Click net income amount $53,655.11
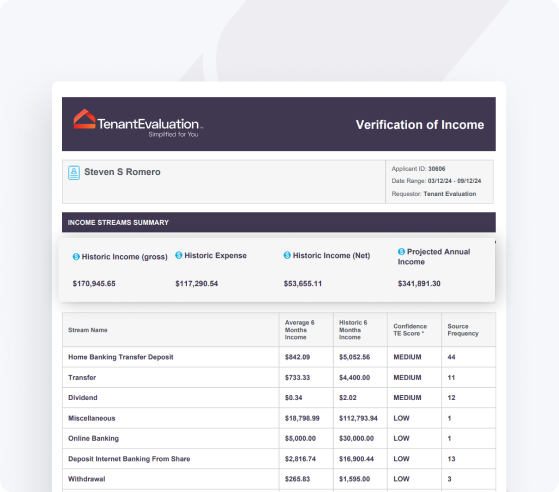559x492 pixels. [303, 284]
